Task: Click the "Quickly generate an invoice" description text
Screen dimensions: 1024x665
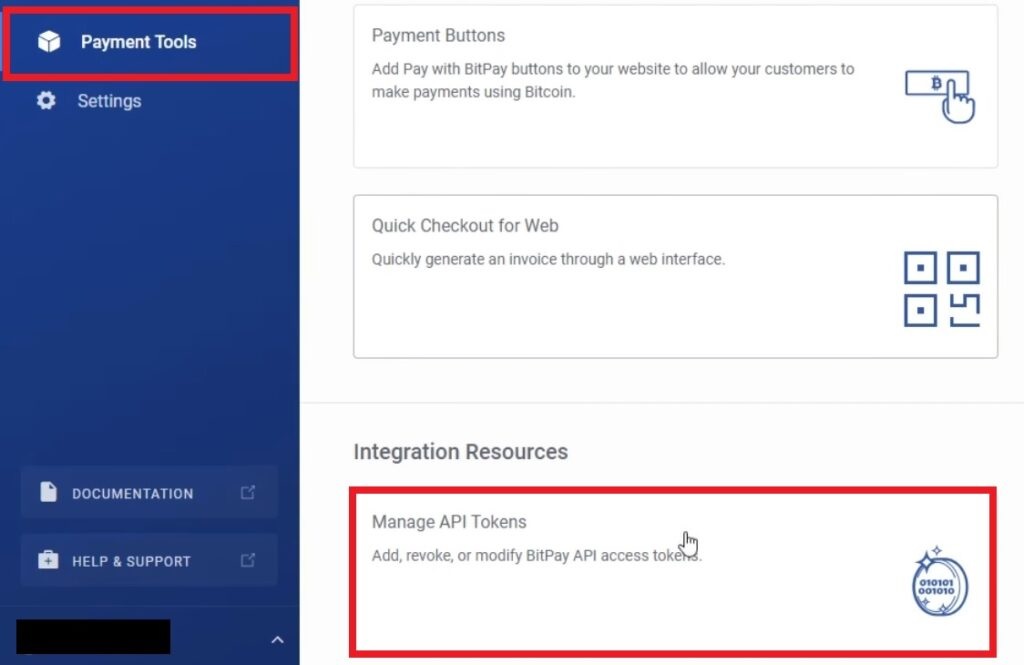Action: (548, 259)
